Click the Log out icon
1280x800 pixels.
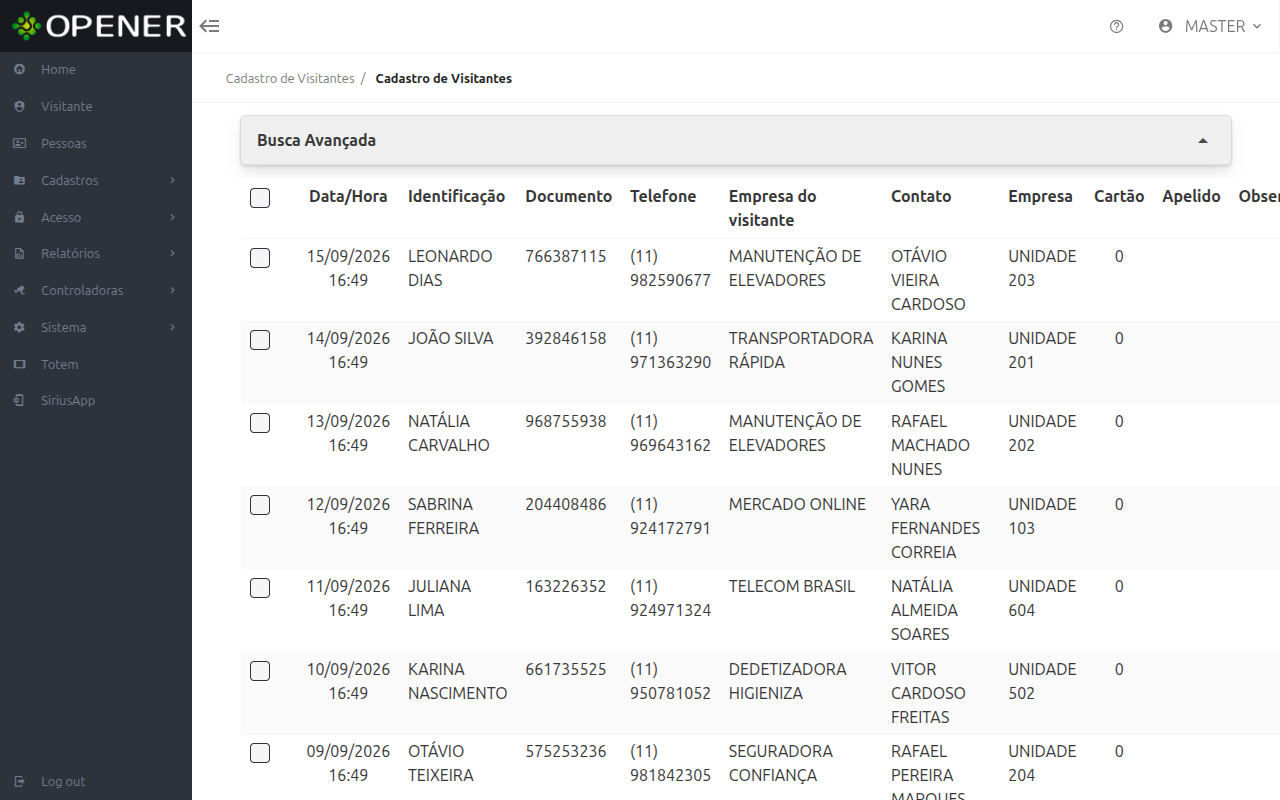click(x=19, y=781)
